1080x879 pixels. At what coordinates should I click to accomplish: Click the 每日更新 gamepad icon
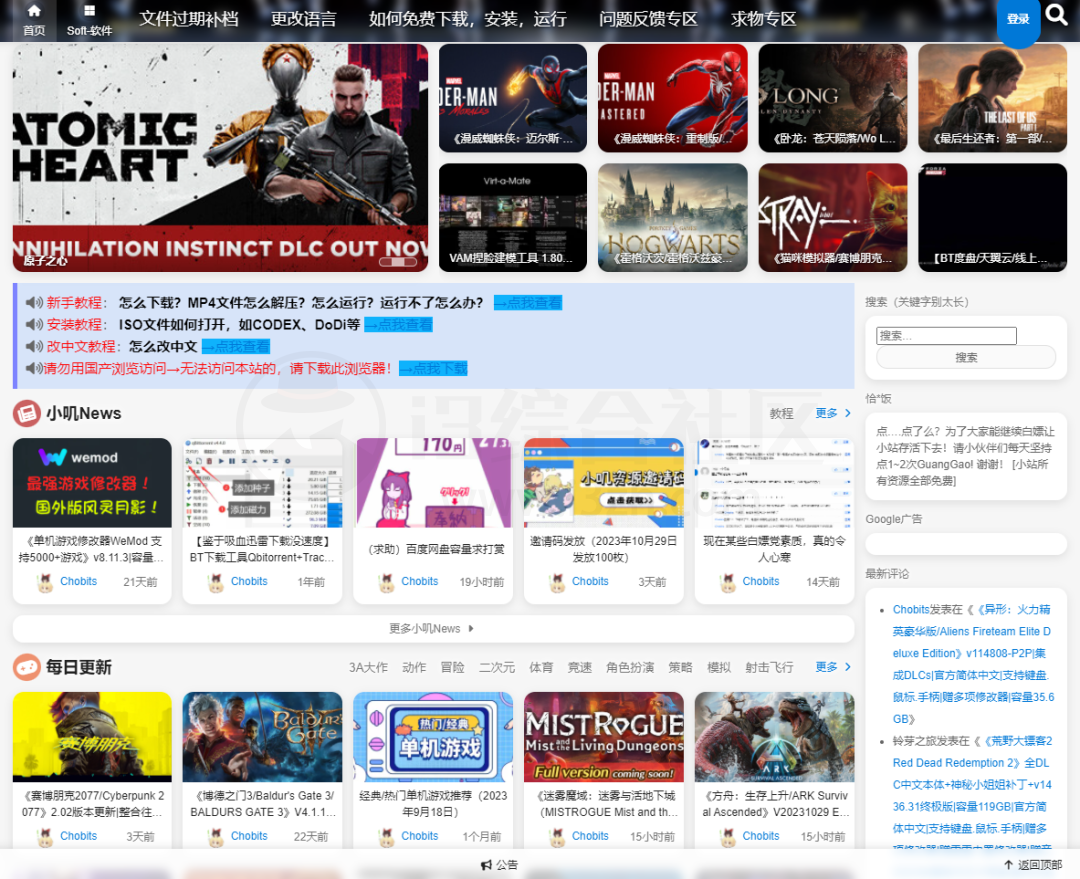tap(26, 668)
